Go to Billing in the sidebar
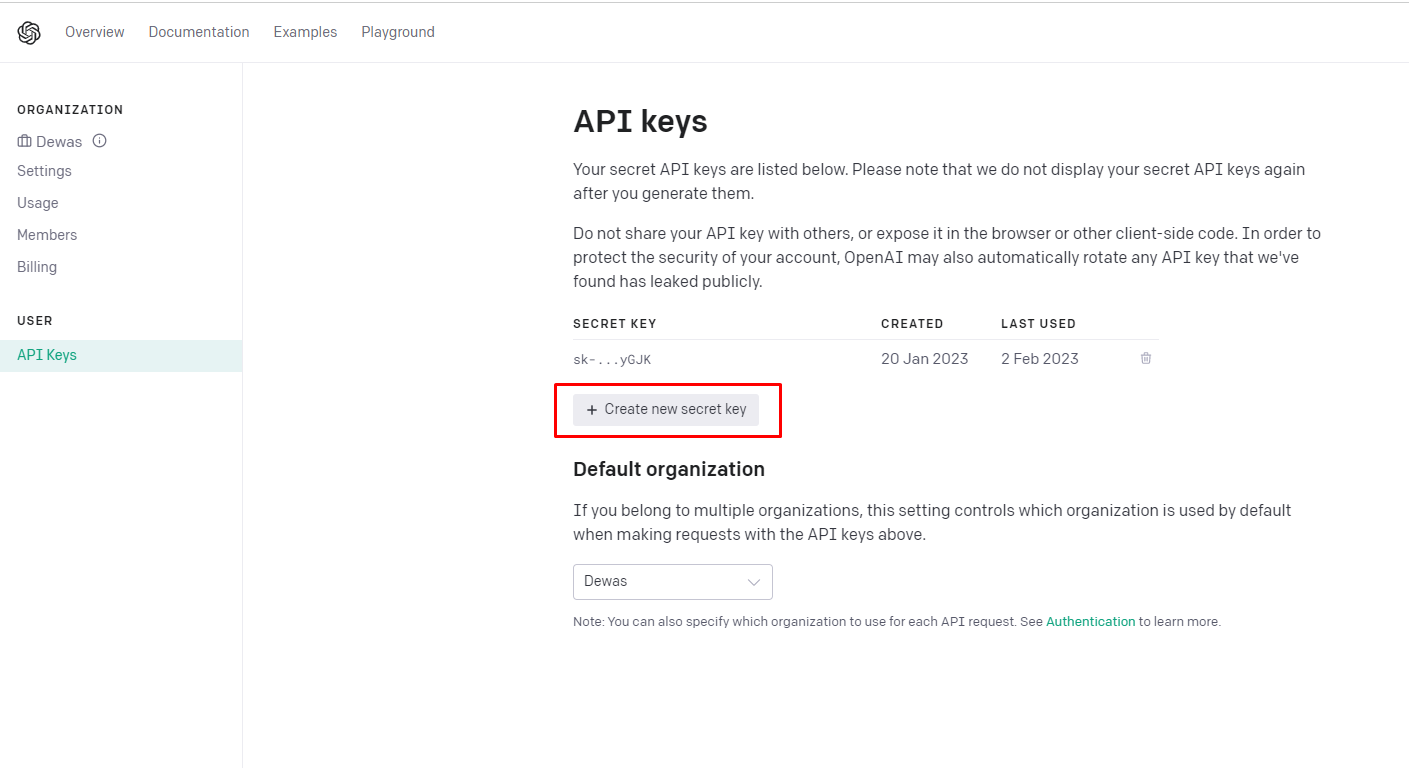 tap(37, 267)
